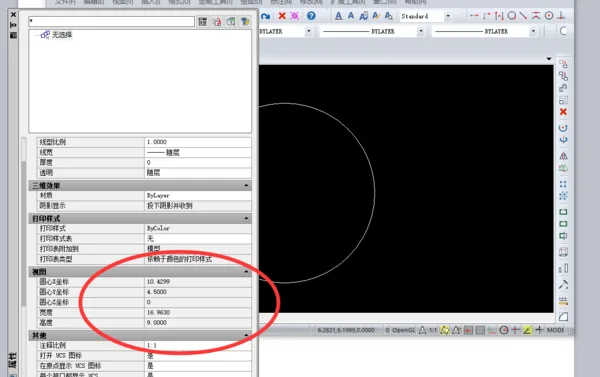The height and width of the screenshot is (377, 600).
Task: Click the center mark circle-dot icon
Action: tap(549, 16)
